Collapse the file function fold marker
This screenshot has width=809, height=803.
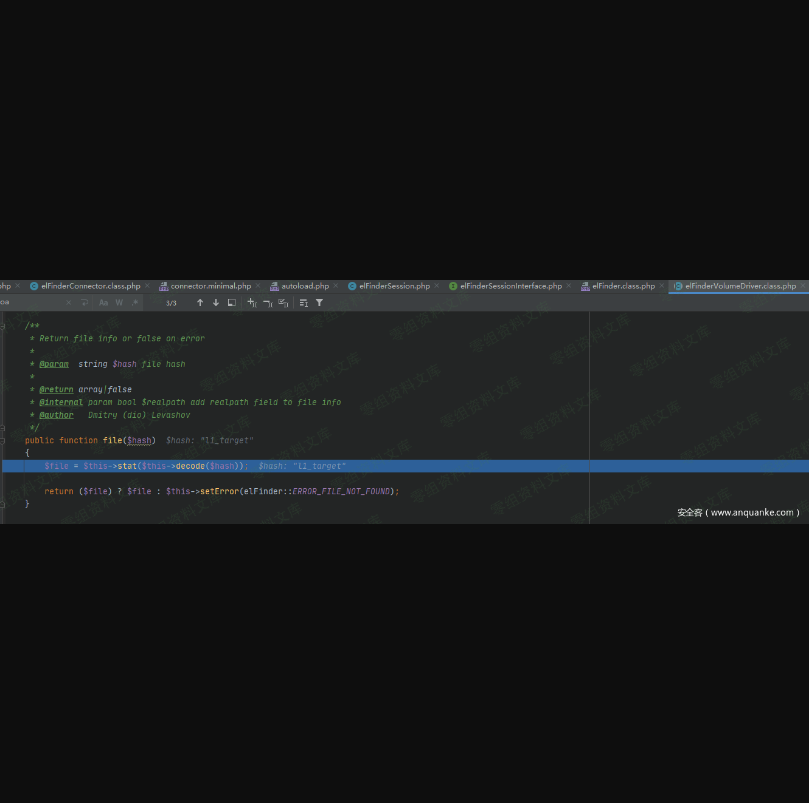click(3, 440)
